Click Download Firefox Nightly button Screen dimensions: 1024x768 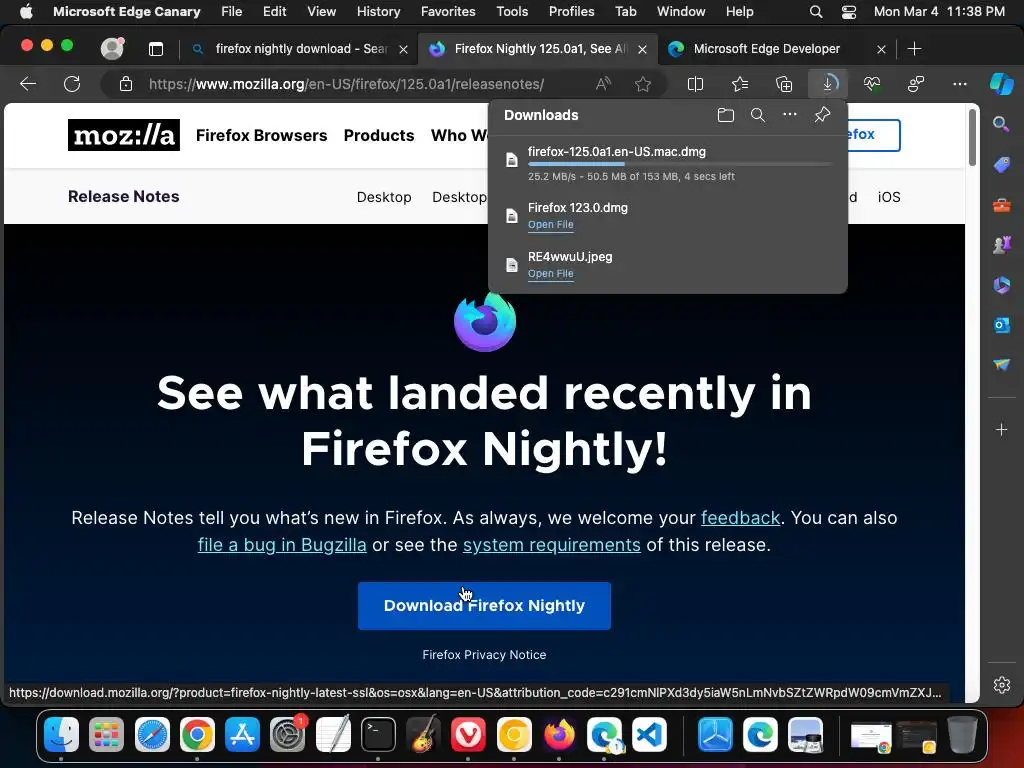click(484, 605)
